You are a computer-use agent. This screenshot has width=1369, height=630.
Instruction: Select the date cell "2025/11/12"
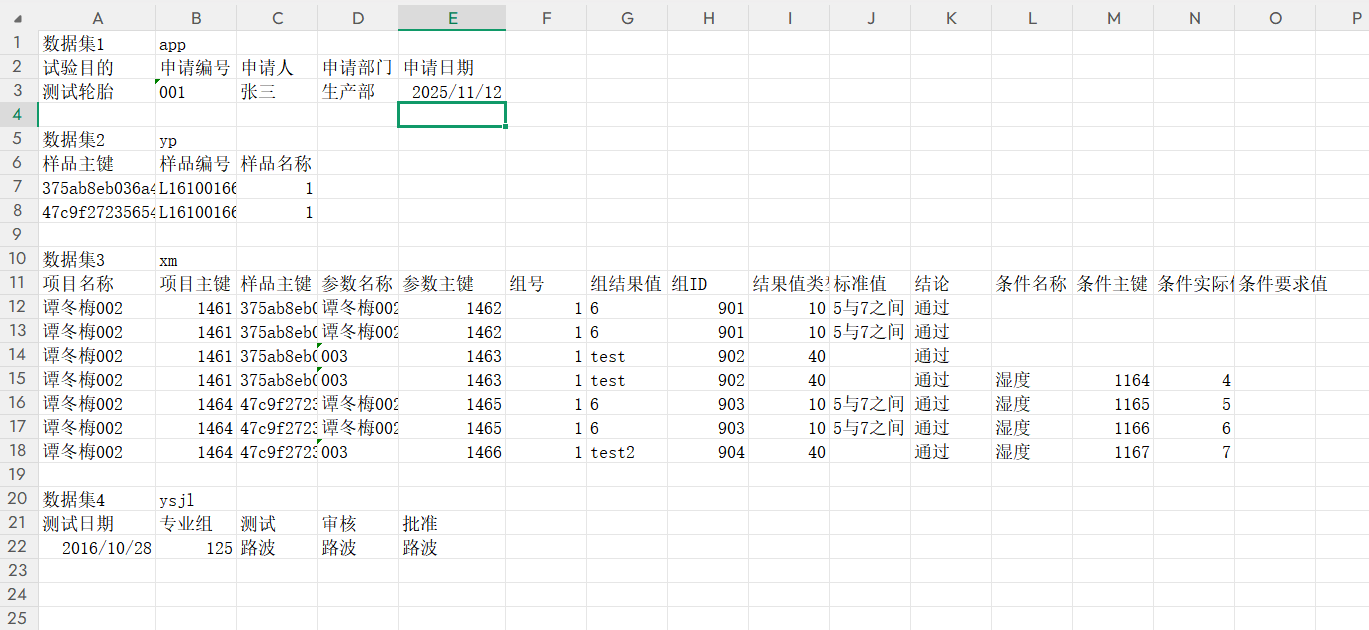(x=452, y=91)
